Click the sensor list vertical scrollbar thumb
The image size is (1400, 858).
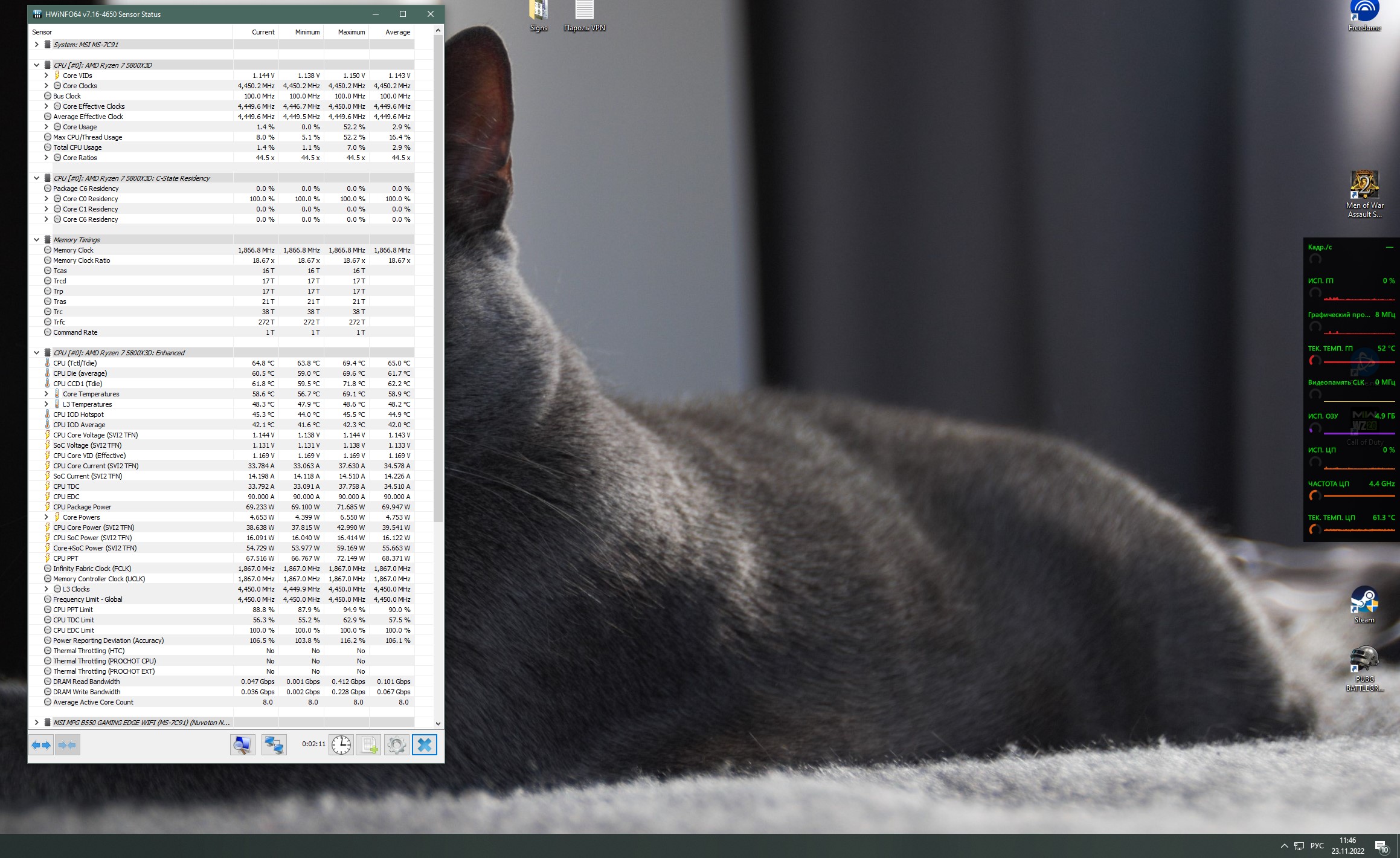[x=438, y=278]
